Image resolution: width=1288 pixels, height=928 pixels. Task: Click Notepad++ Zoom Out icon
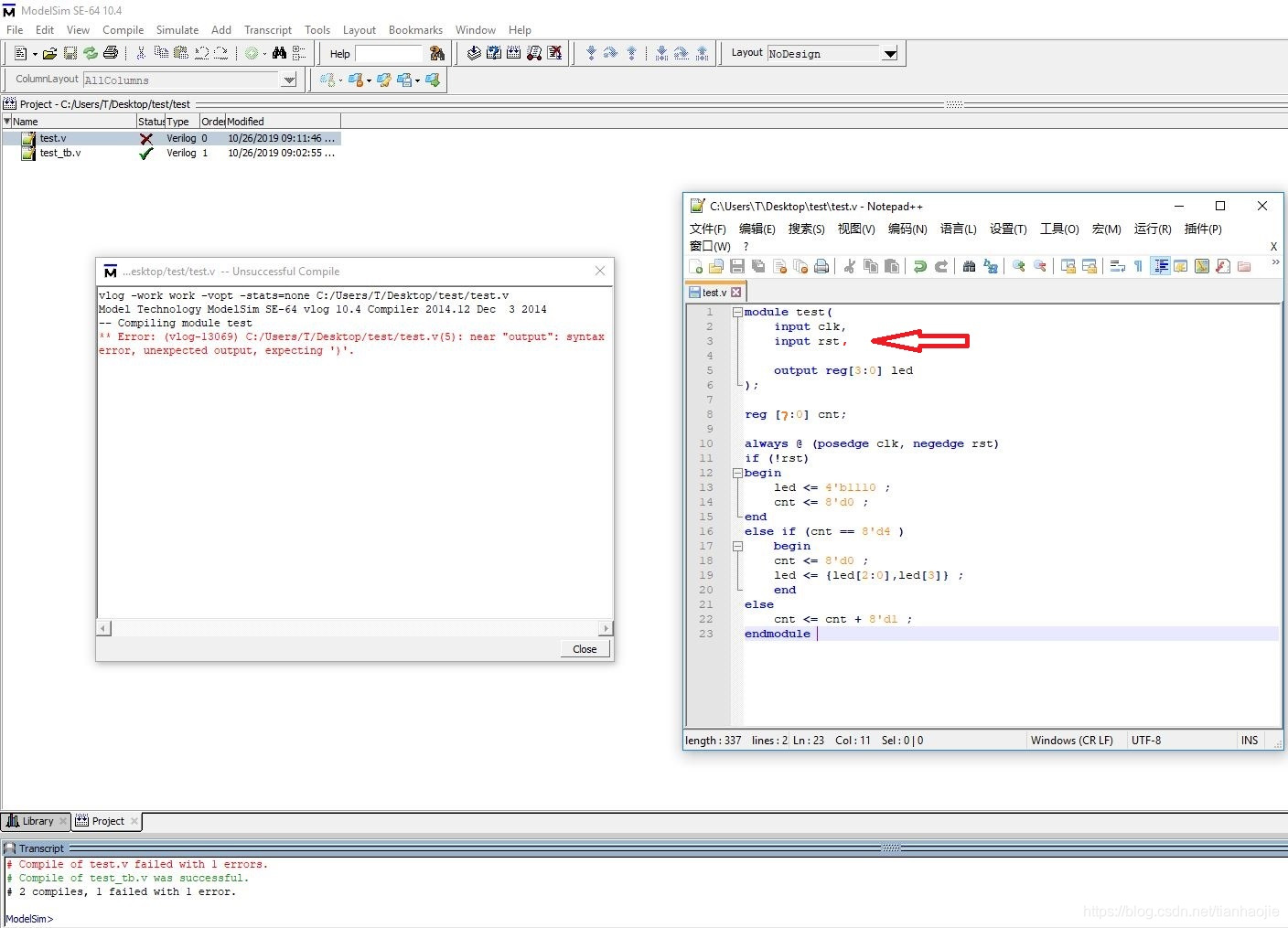(1039, 266)
